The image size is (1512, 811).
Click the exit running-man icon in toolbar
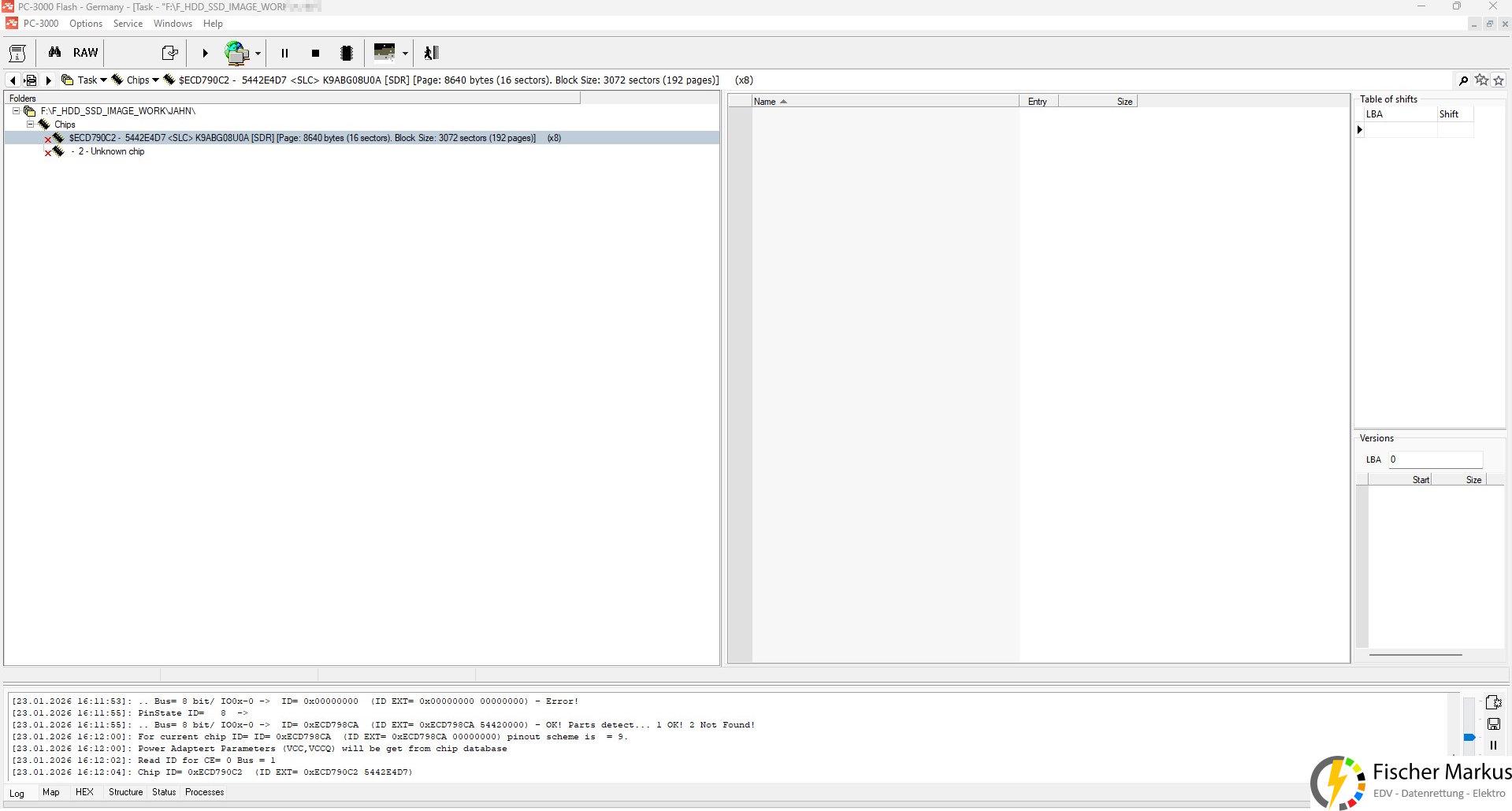431,53
